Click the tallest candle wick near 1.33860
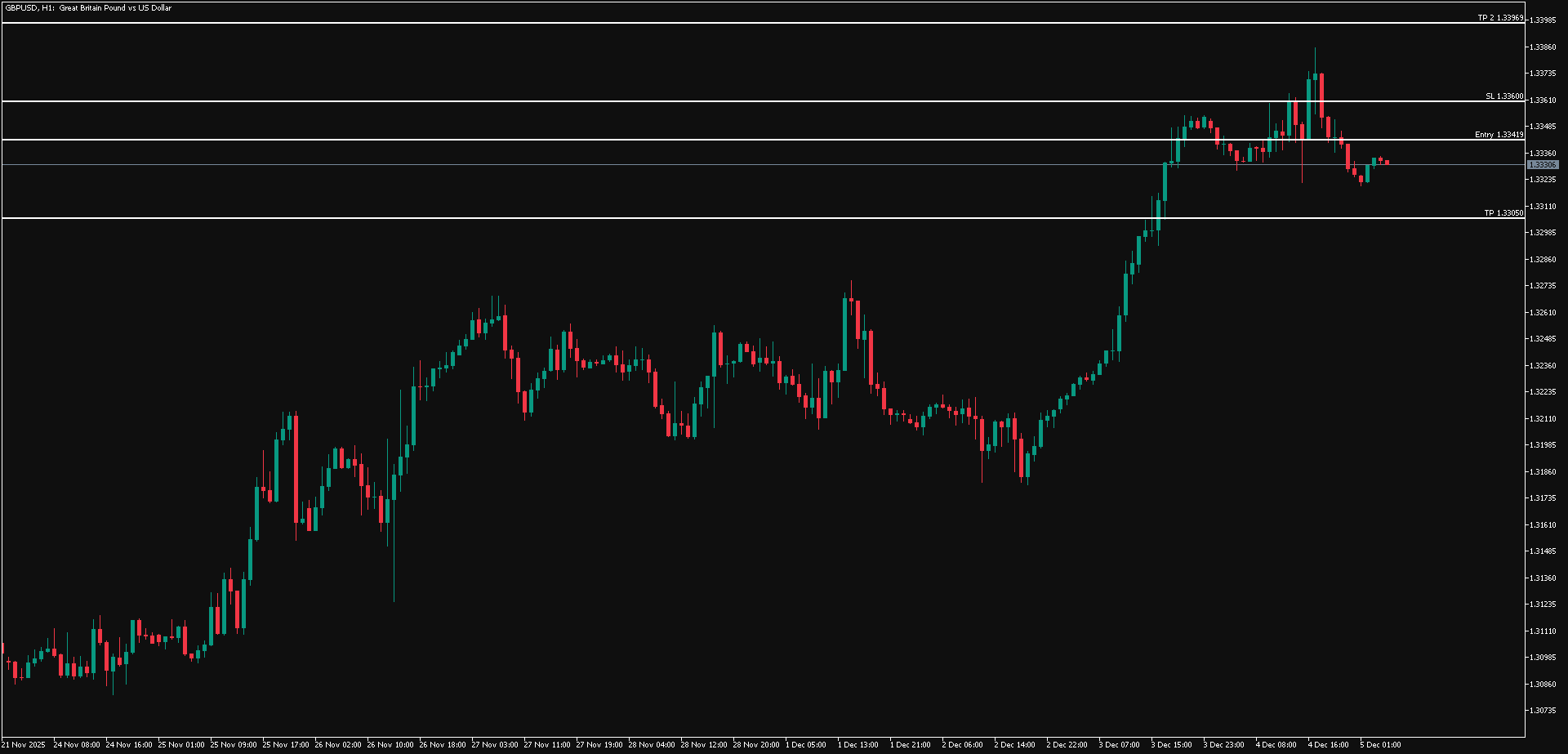This screenshot has width=1568, height=754. pyautogui.click(x=1315, y=59)
